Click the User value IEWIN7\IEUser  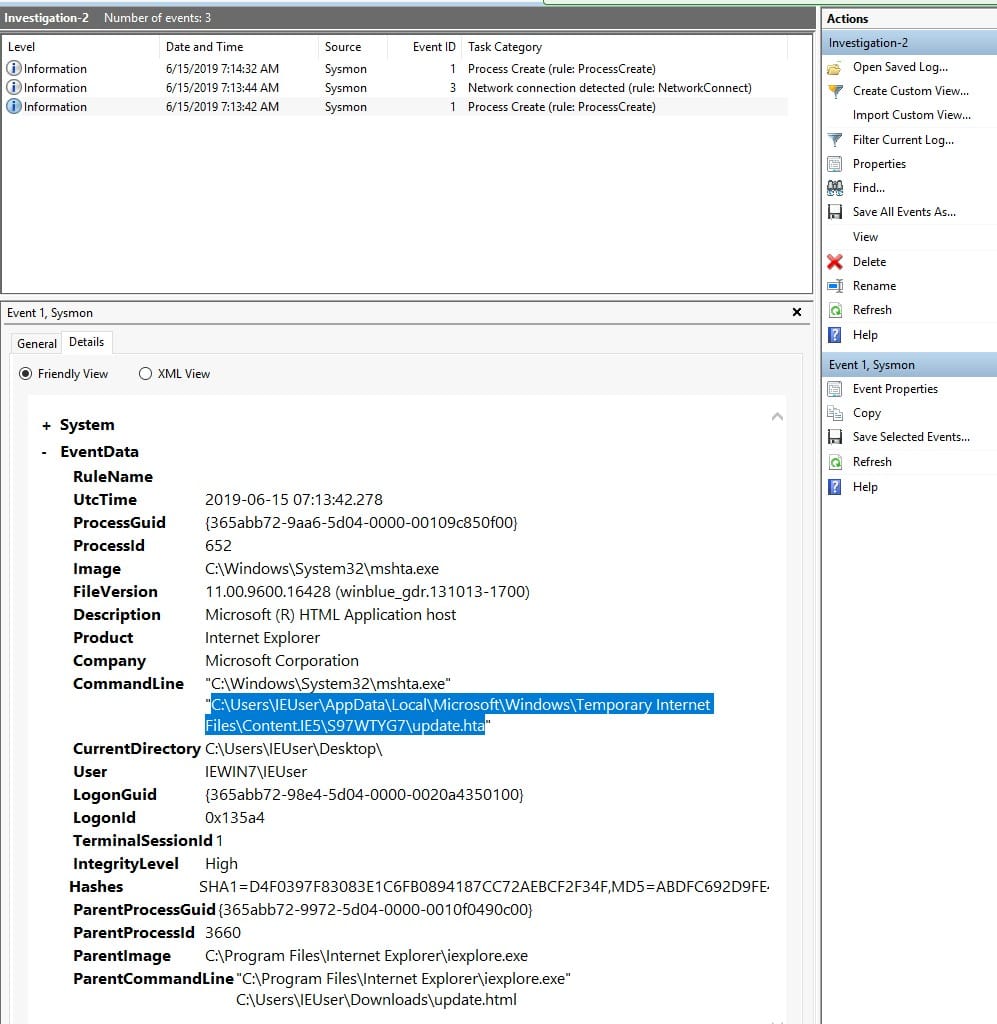256,772
